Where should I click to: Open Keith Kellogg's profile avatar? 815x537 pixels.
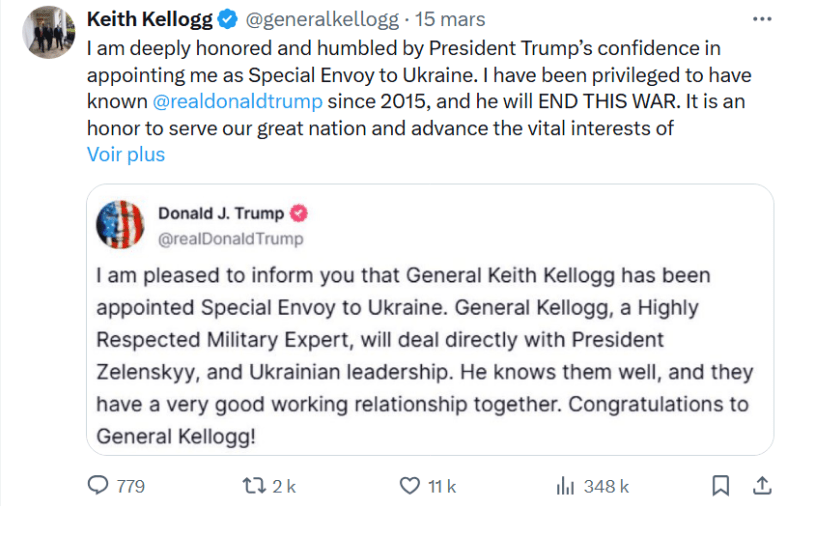(48, 32)
